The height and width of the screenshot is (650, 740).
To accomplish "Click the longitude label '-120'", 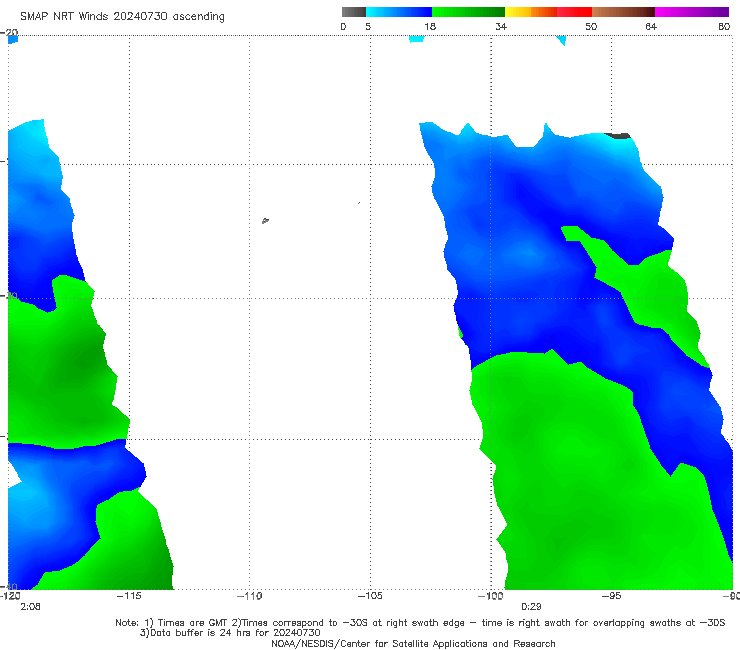I will [10, 596].
